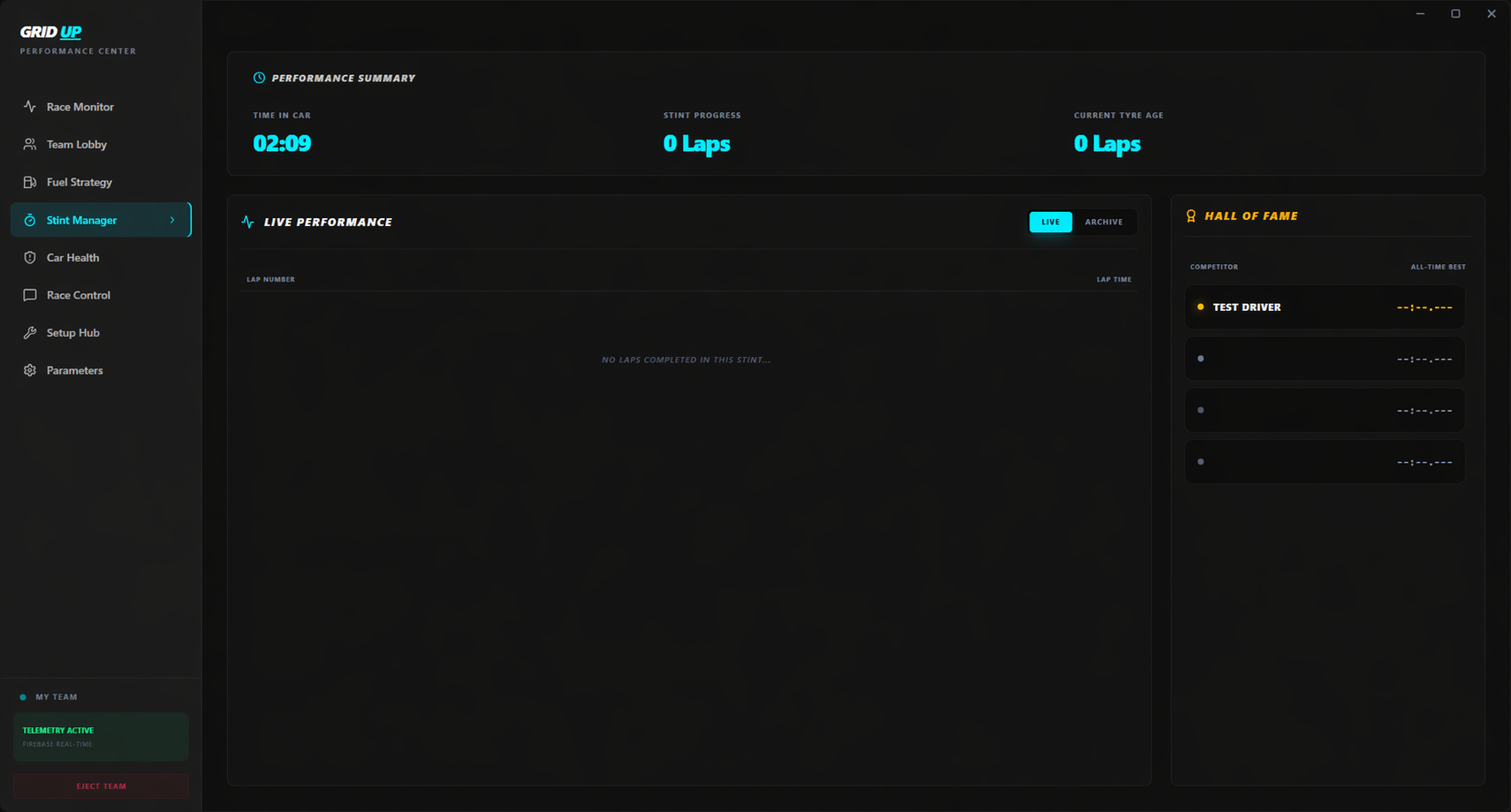1511x812 pixels.
Task: Click the Race Control chat icon
Action: click(30, 295)
